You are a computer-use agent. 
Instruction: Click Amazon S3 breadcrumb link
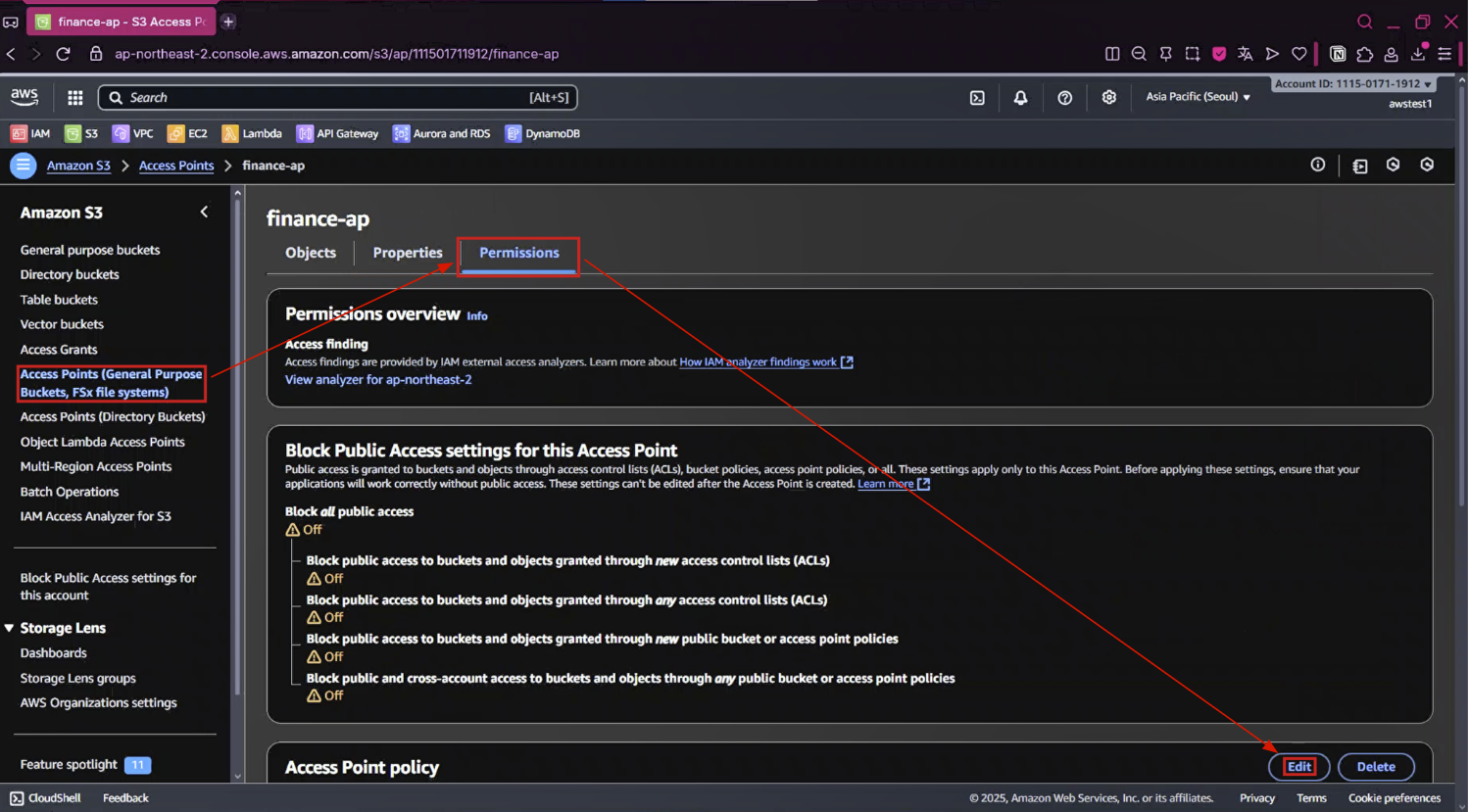tap(78, 166)
